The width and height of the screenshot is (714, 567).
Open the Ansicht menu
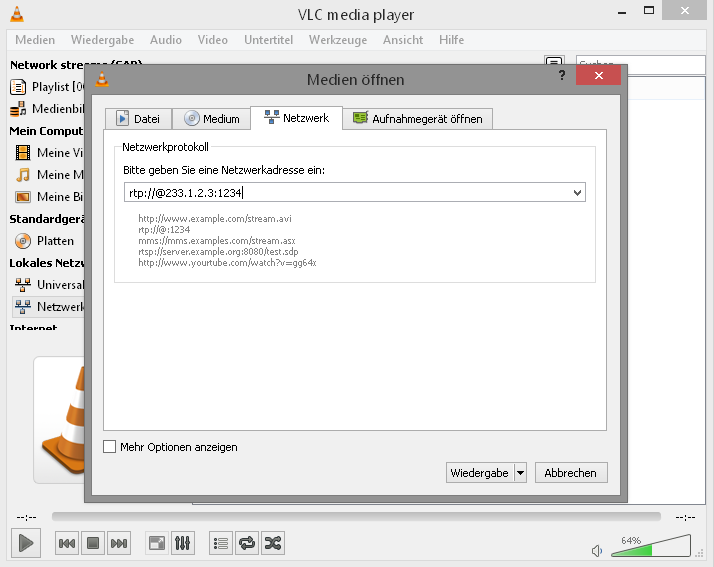pyautogui.click(x=403, y=40)
